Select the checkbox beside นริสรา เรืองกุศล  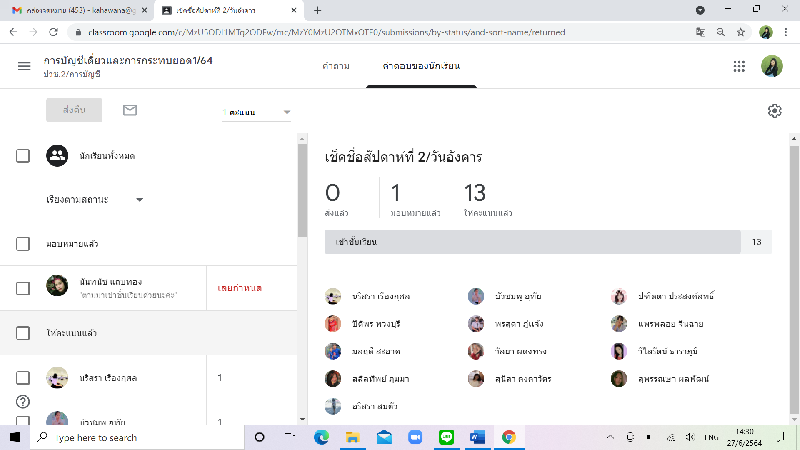point(23,377)
